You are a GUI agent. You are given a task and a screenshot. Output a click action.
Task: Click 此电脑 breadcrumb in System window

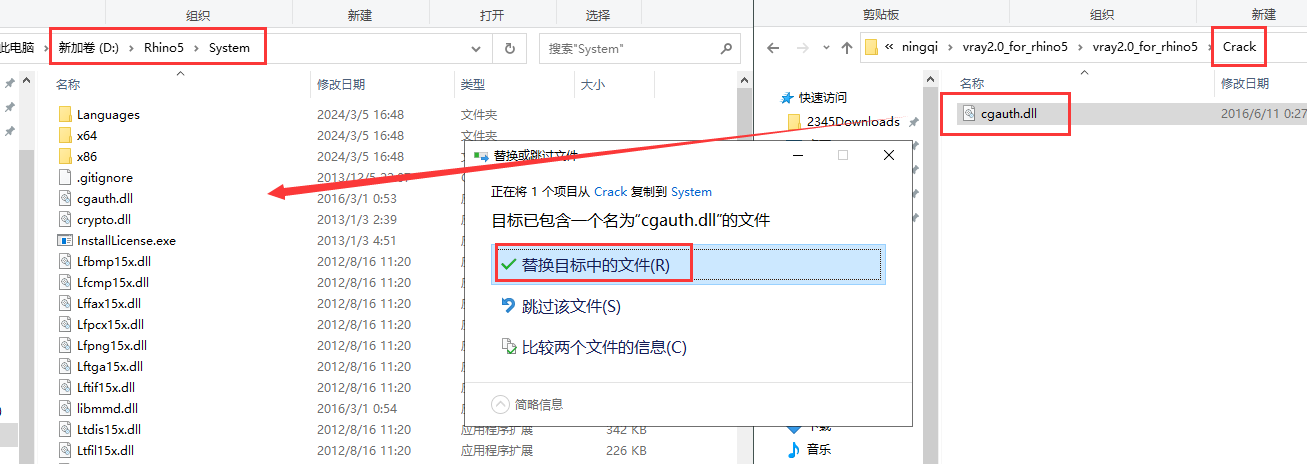(17, 48)
